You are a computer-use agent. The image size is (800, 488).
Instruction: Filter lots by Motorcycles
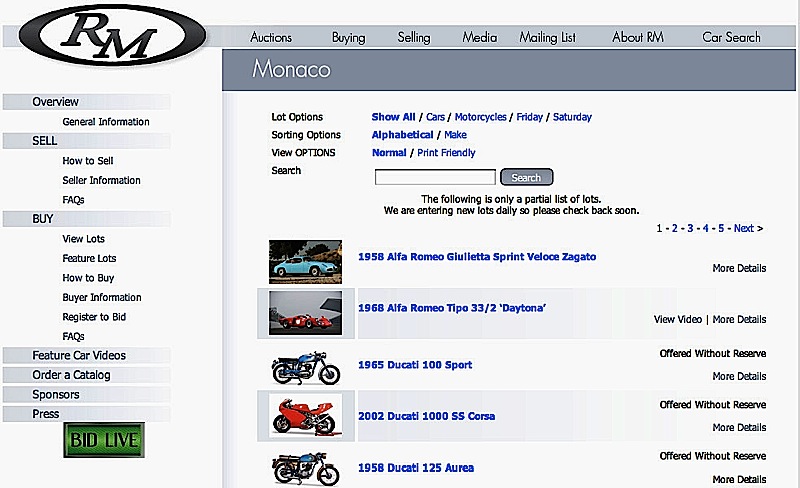(x=480, y=117)
